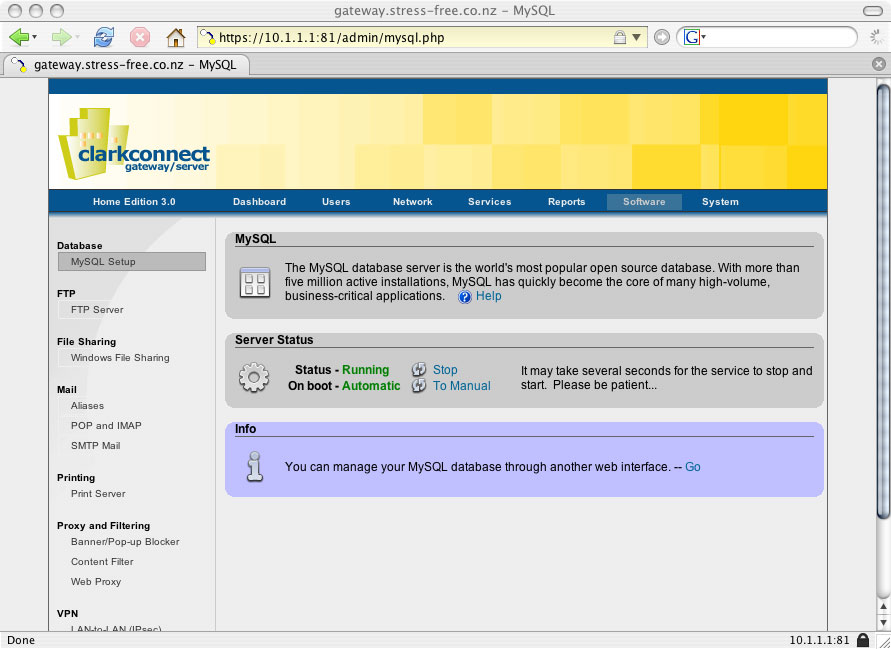Open the Google search engine dropdown

click(x=694, y=38)
